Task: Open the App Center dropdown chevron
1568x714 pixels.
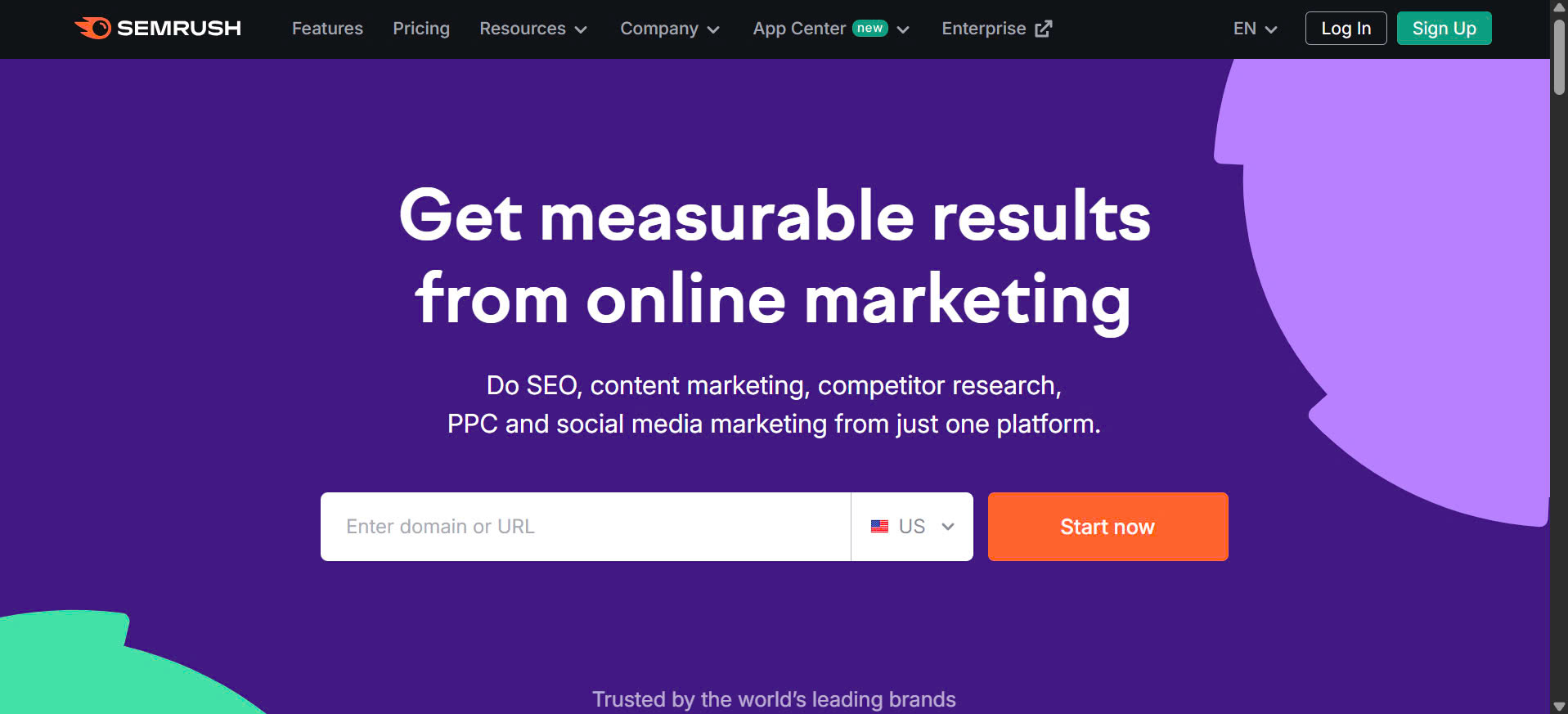Action: (x=903, y=29)
